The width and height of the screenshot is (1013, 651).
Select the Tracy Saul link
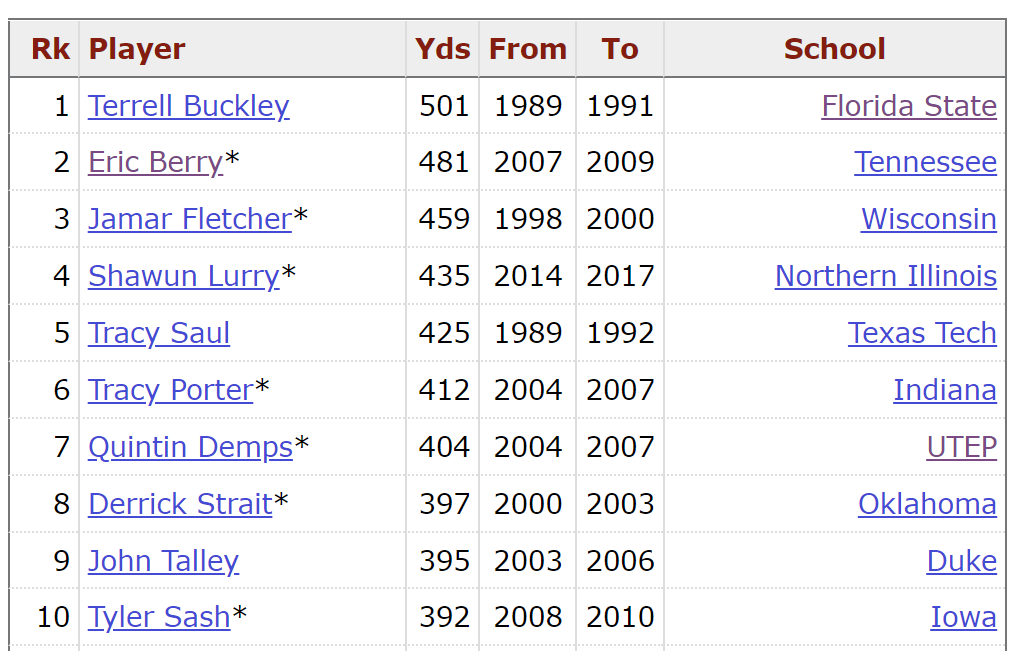pos(159,333)
